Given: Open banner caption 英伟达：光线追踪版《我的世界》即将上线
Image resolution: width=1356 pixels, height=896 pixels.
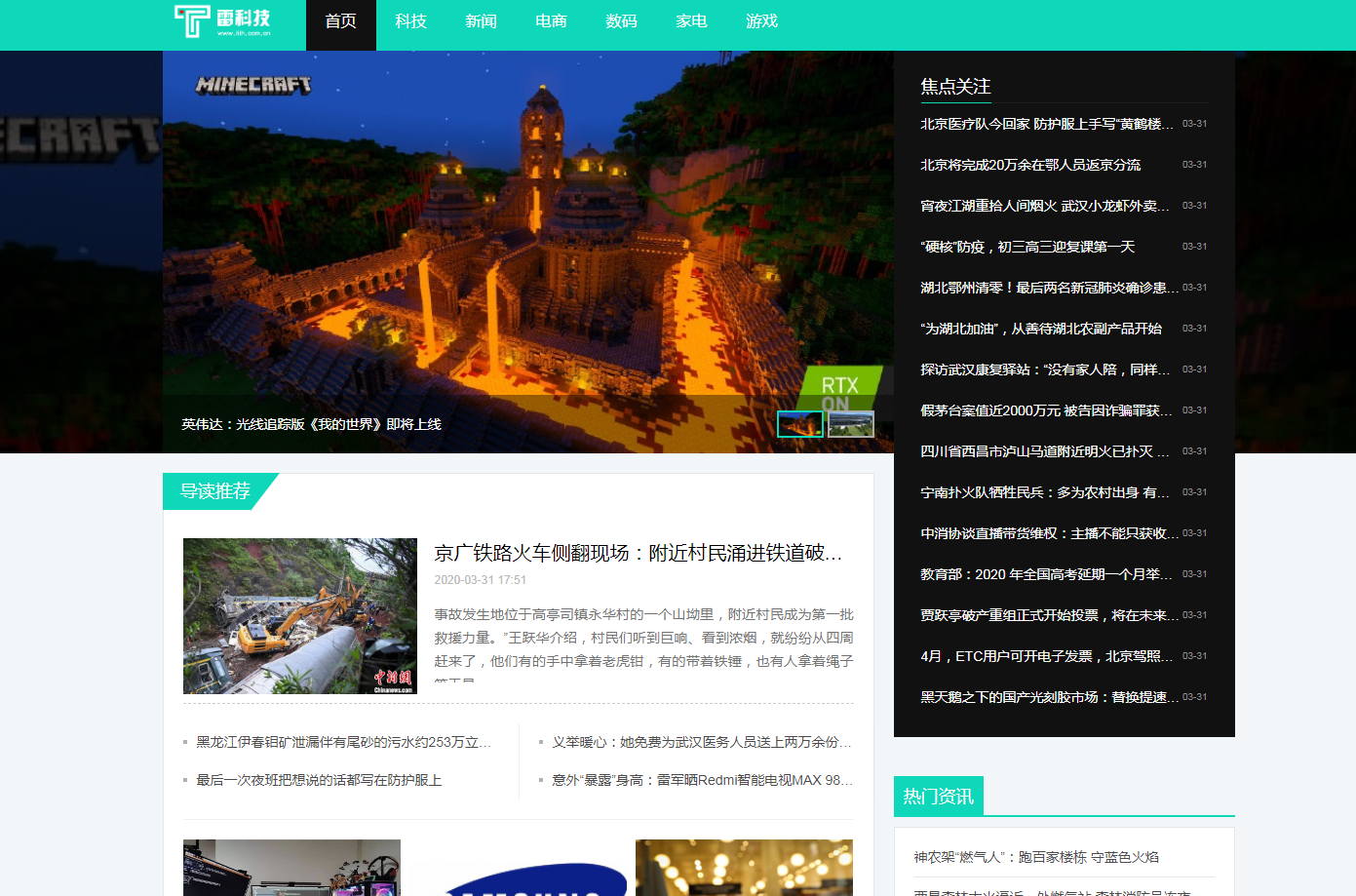Looking at the screenshot, I should pyautogui.click(x=311, y=424).
